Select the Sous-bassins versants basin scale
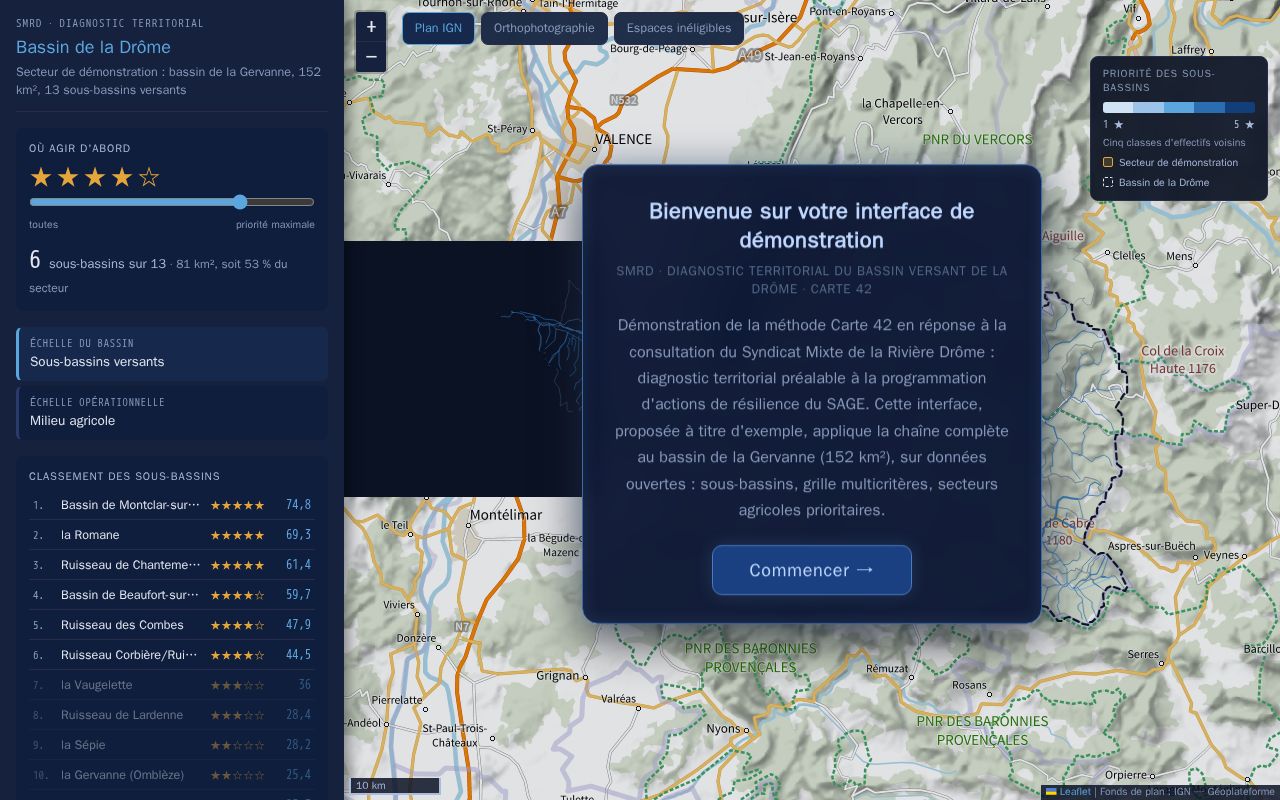This screenshot has width=1280, height=800. (x=172, y=353)
